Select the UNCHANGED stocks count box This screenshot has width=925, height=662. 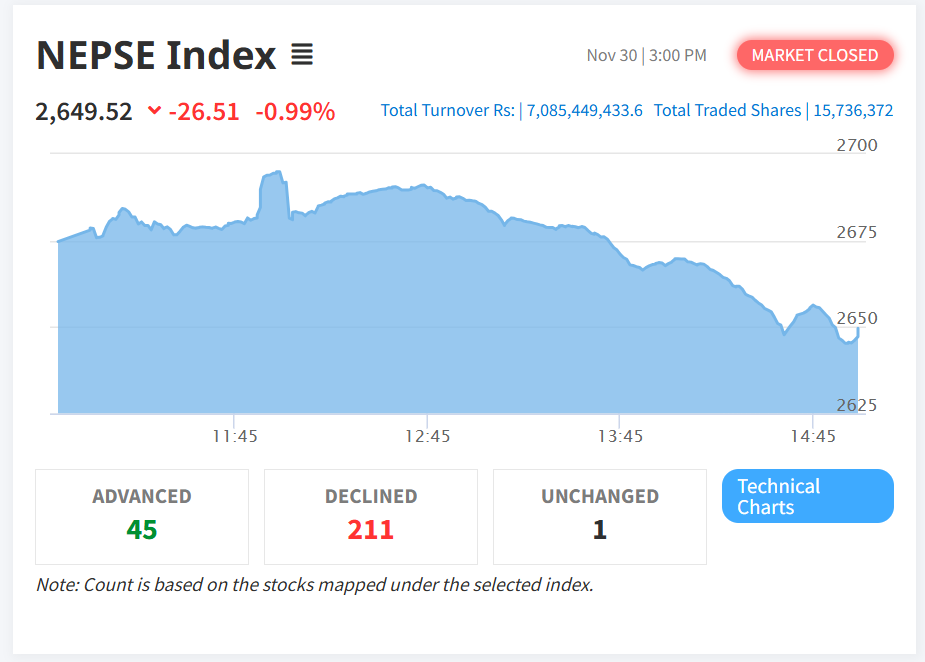point(599,516)
